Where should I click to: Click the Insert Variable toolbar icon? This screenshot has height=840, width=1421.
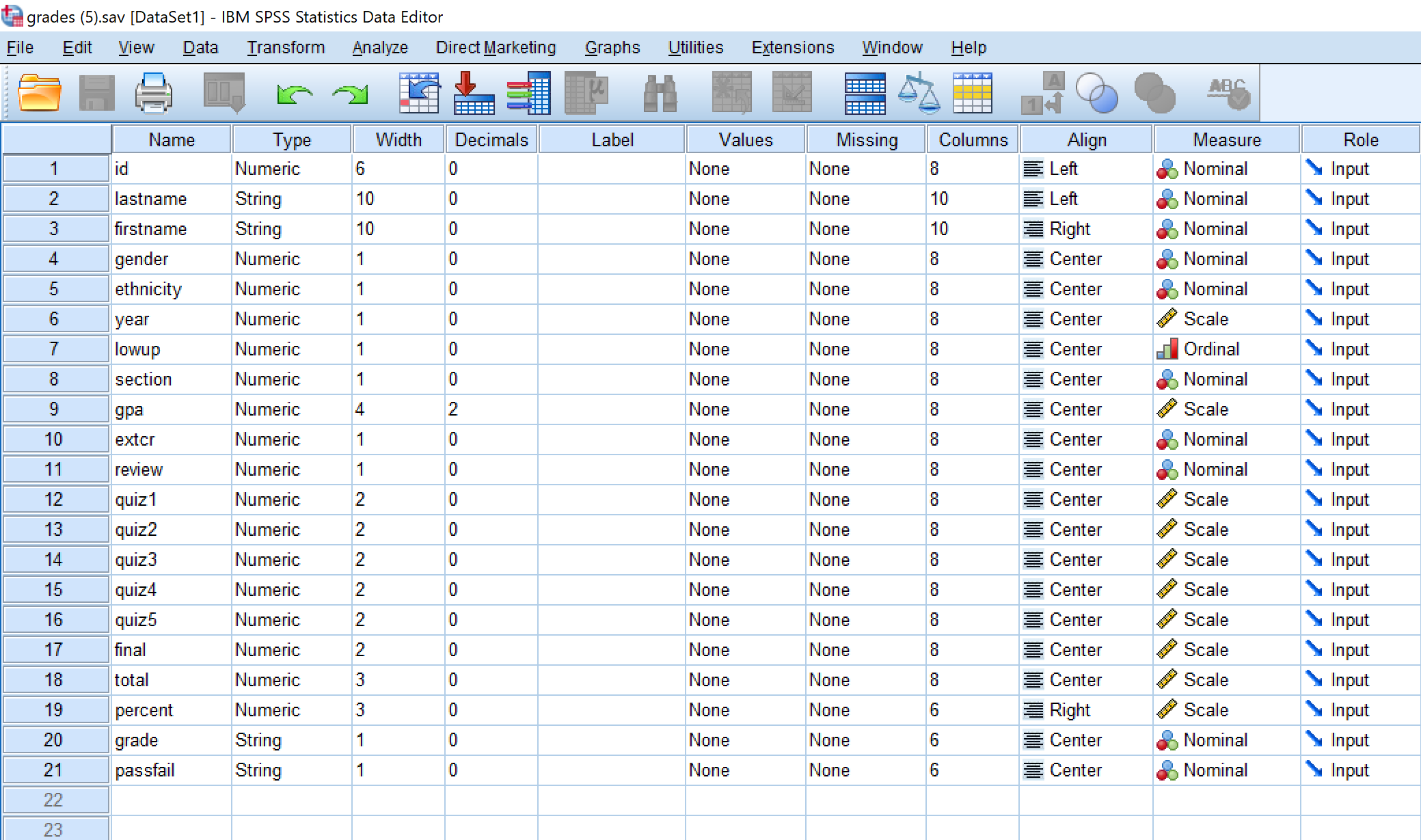(x=791, y=93)
